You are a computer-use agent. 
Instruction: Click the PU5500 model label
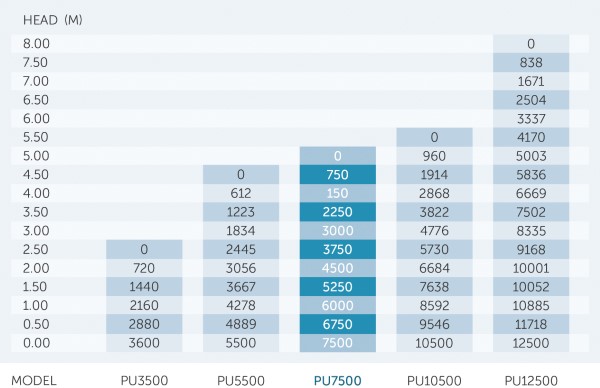(x=241, y=381)
